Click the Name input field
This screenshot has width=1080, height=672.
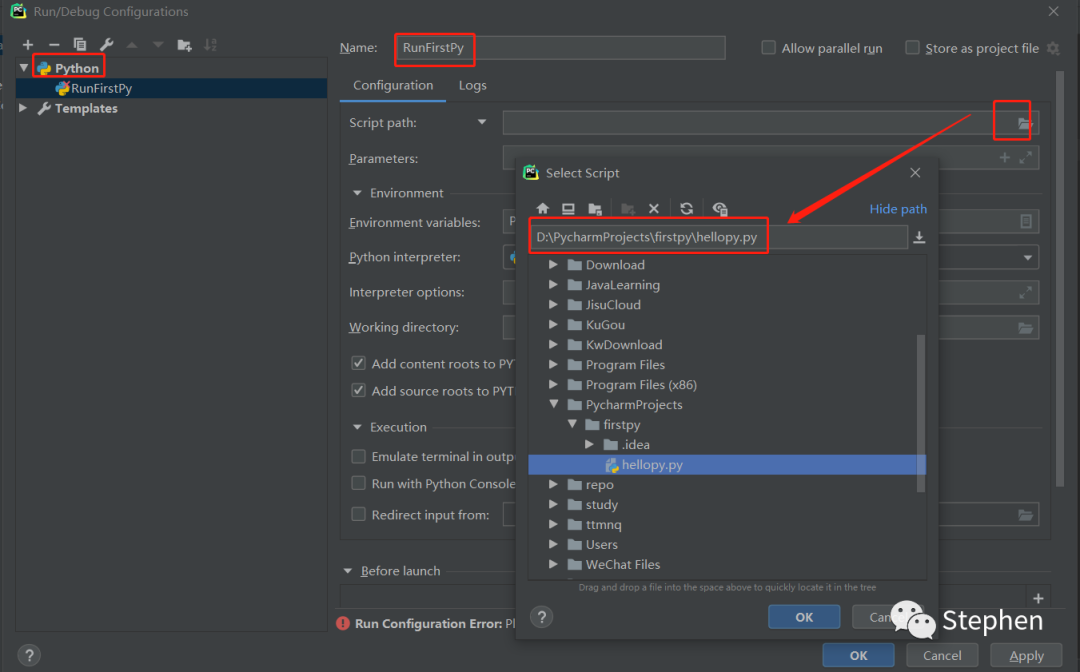point(560,48)
